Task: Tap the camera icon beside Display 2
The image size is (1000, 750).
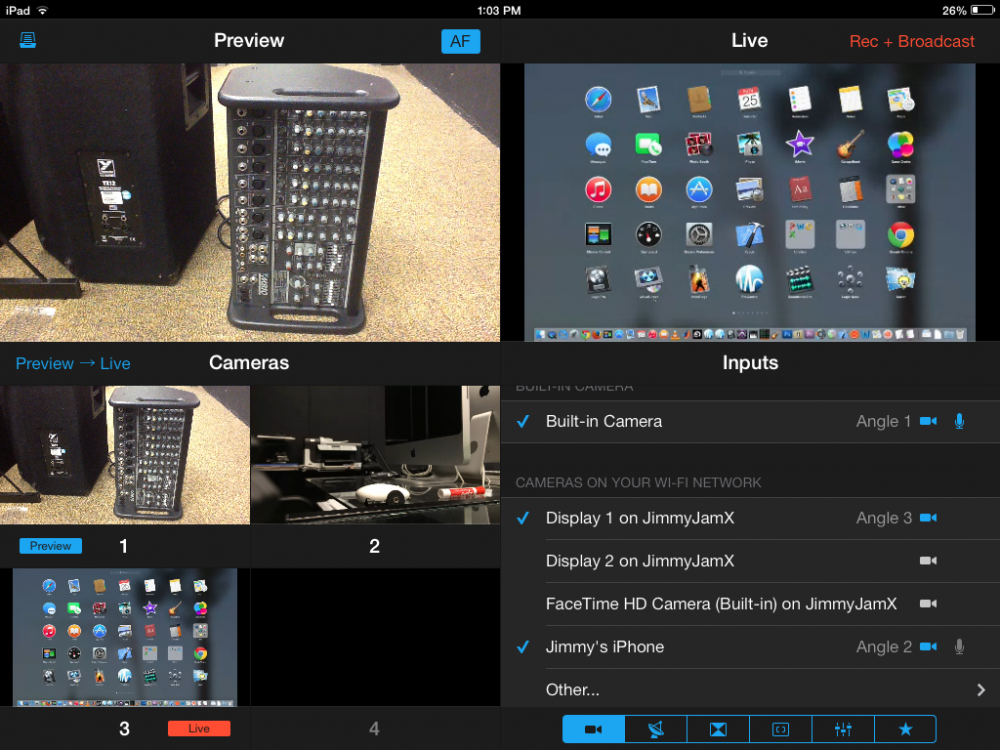Action: (929, 561)
